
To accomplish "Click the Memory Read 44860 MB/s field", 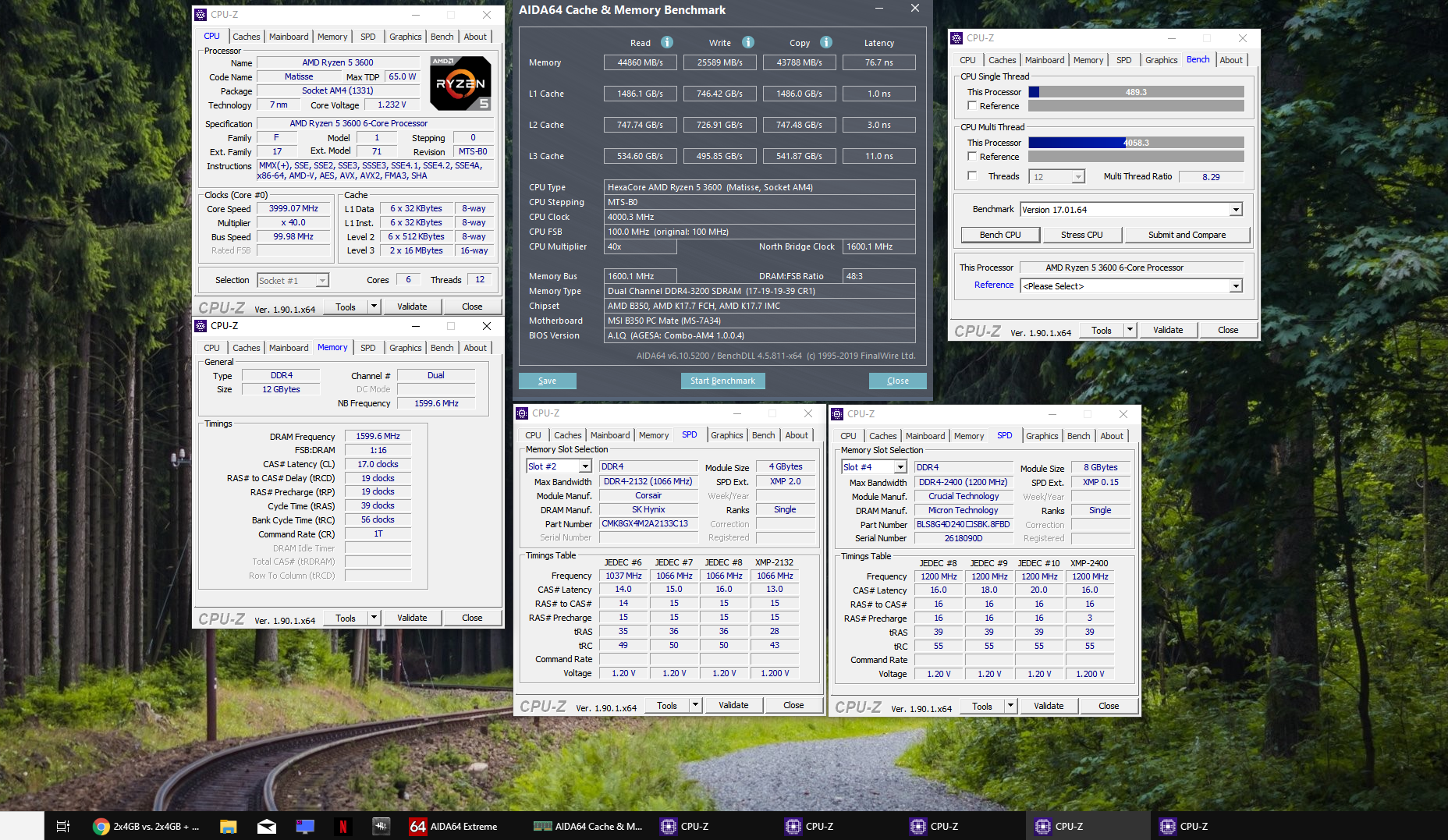I will [x=640, y=62].
